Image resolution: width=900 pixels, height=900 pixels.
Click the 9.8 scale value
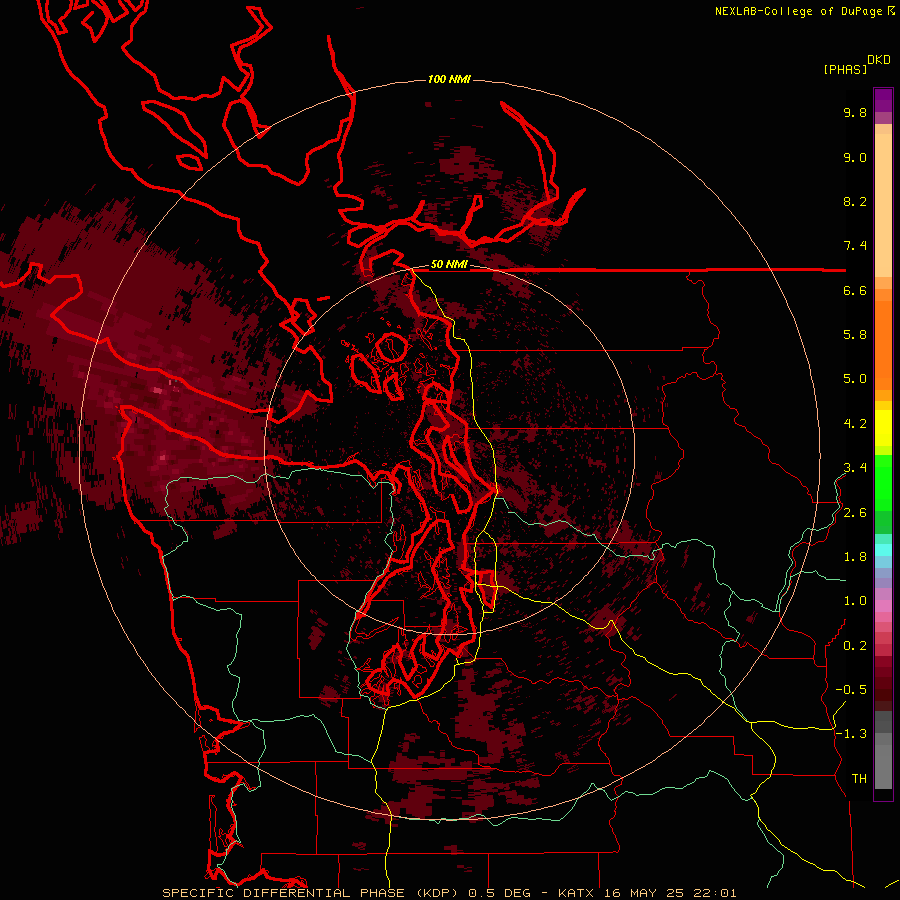[855, 112]
